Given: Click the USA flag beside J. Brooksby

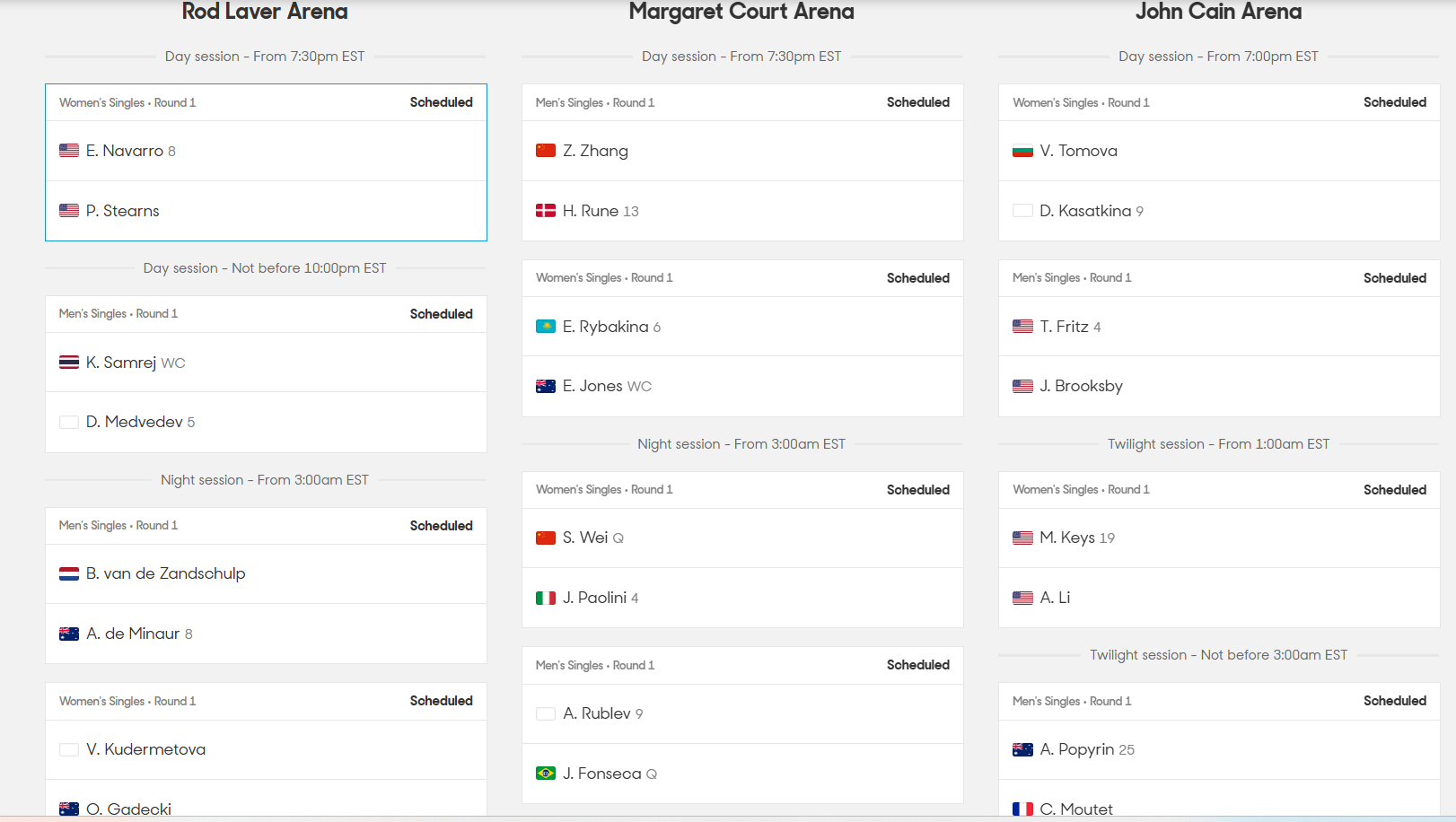Looking at the screenshot, I should point(1022,386).
